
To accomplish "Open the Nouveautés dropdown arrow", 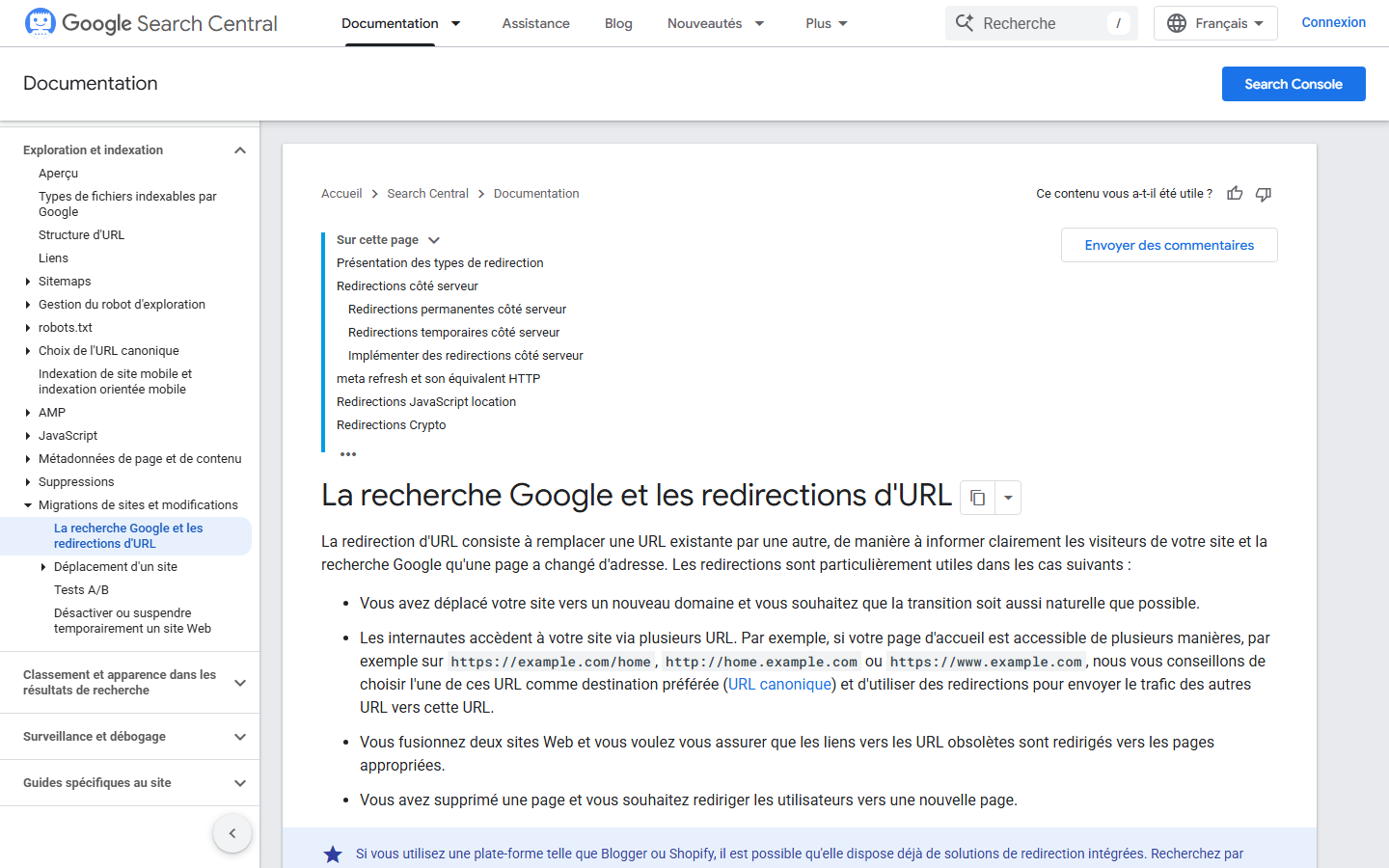I will point(759,23).
